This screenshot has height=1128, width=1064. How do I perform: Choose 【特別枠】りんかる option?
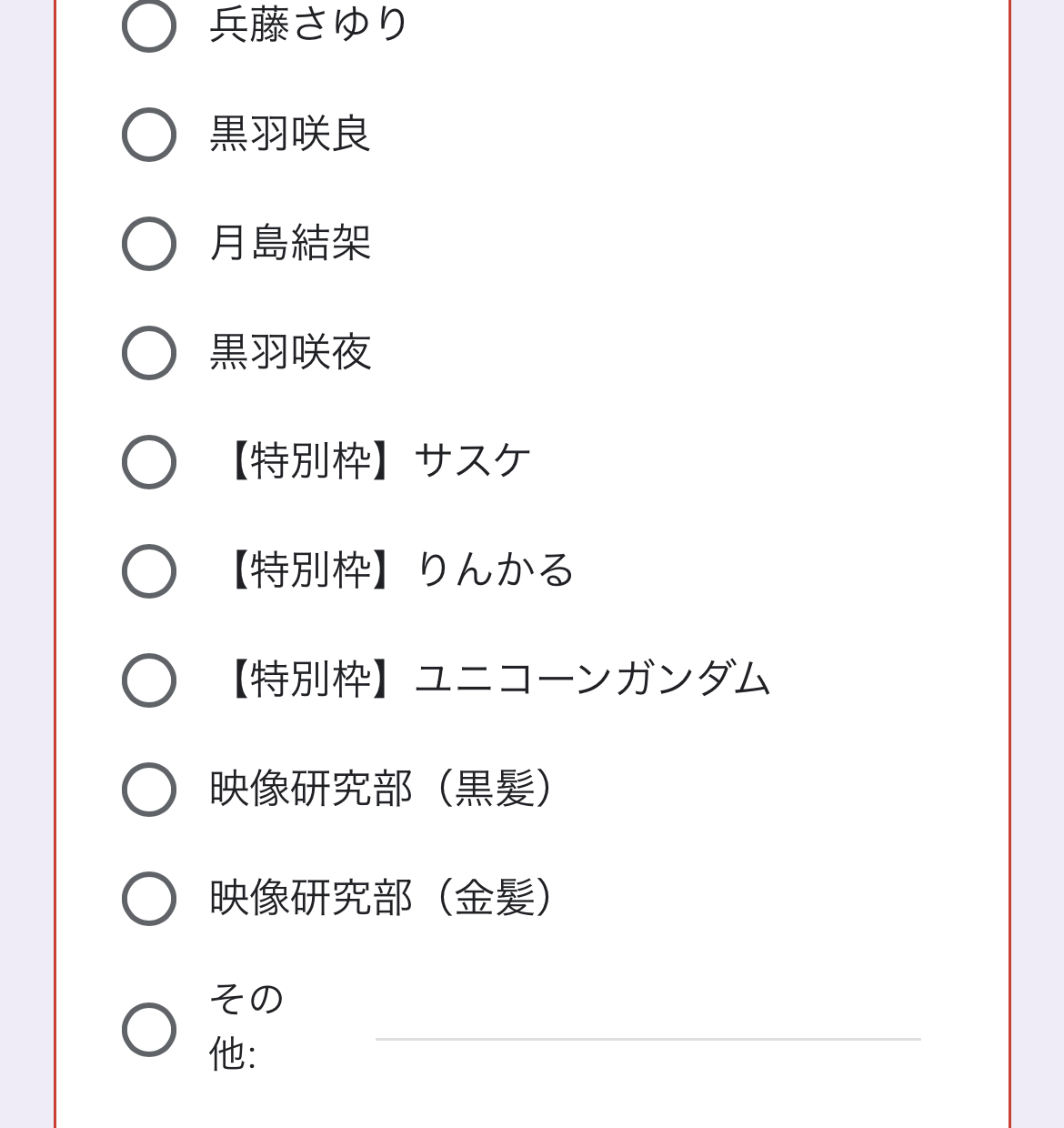(149, 571)
